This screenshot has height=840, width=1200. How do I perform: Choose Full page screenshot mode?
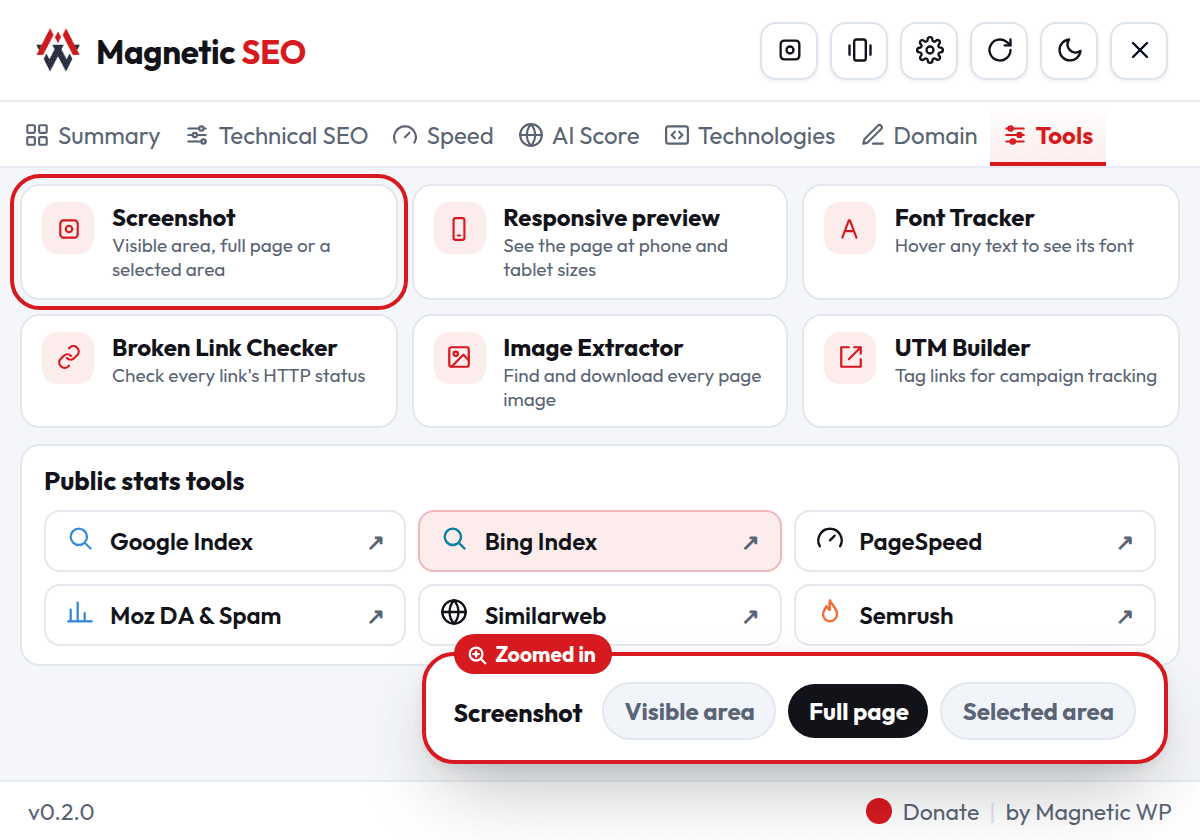pos(859,712)
